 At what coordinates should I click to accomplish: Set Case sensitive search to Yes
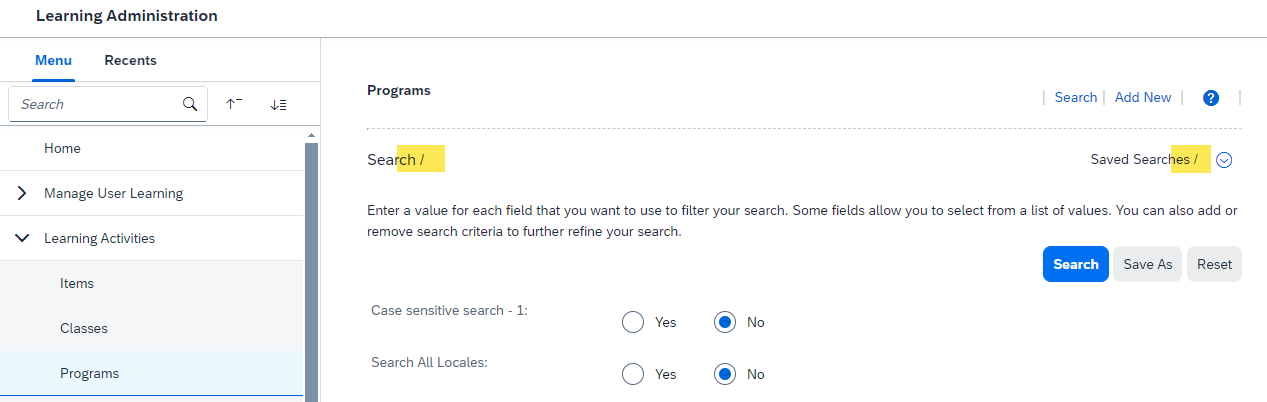(633, 322)
